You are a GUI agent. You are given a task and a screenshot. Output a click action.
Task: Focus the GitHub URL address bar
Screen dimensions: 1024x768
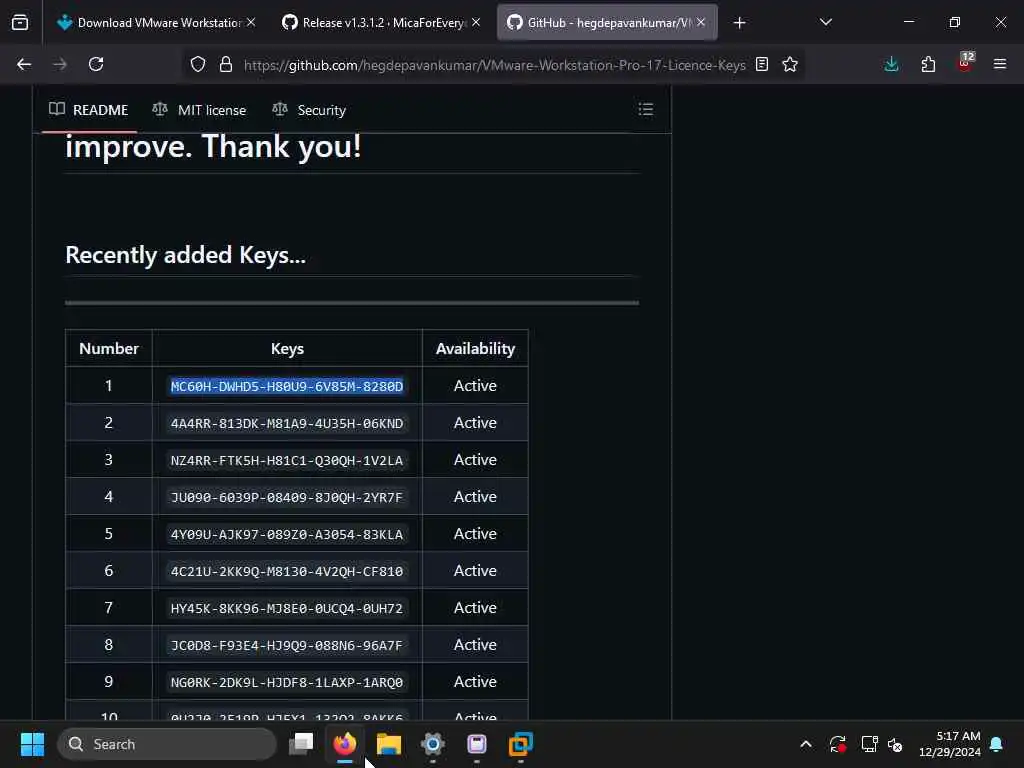[494, 65]
